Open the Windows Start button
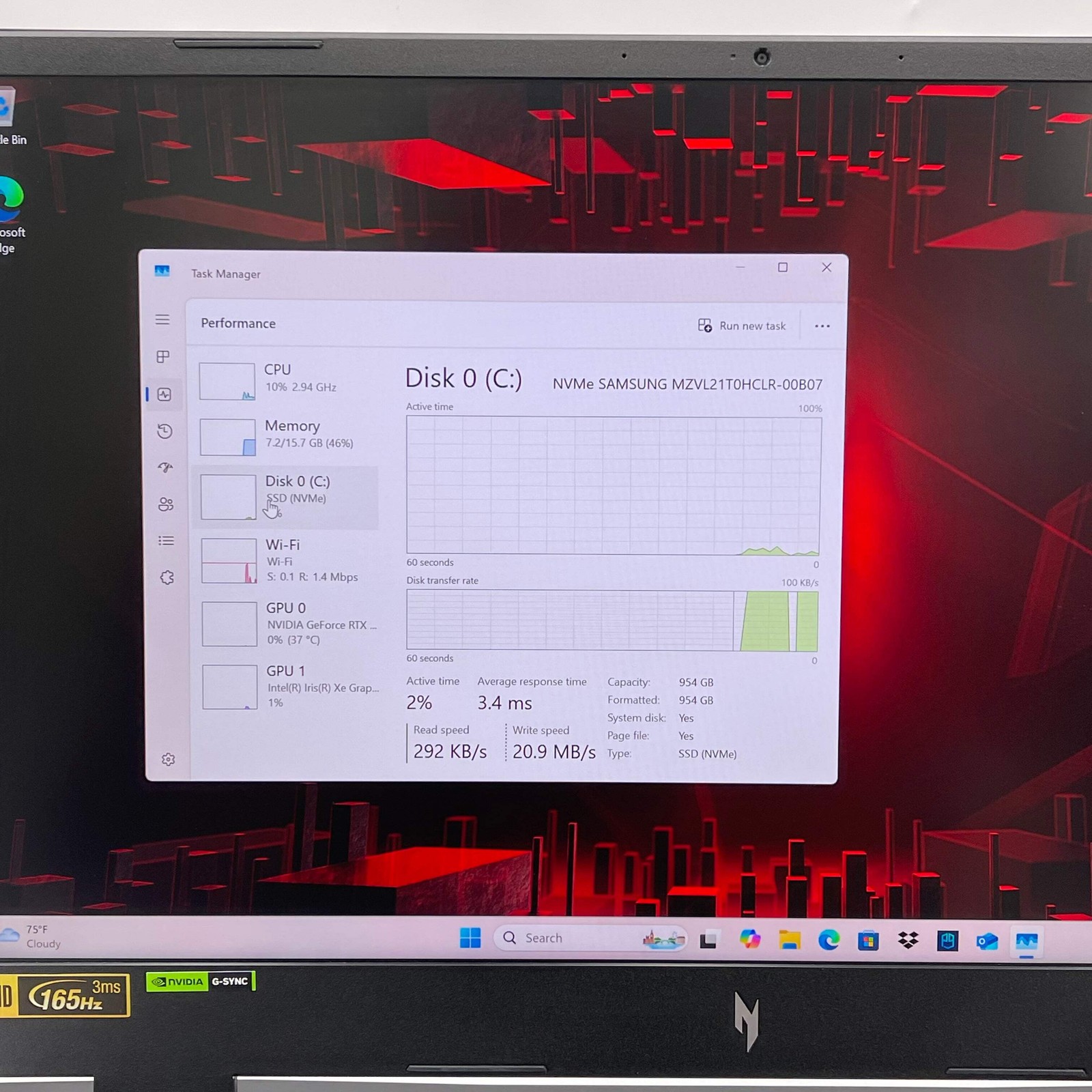 click(x=470, y=938)
